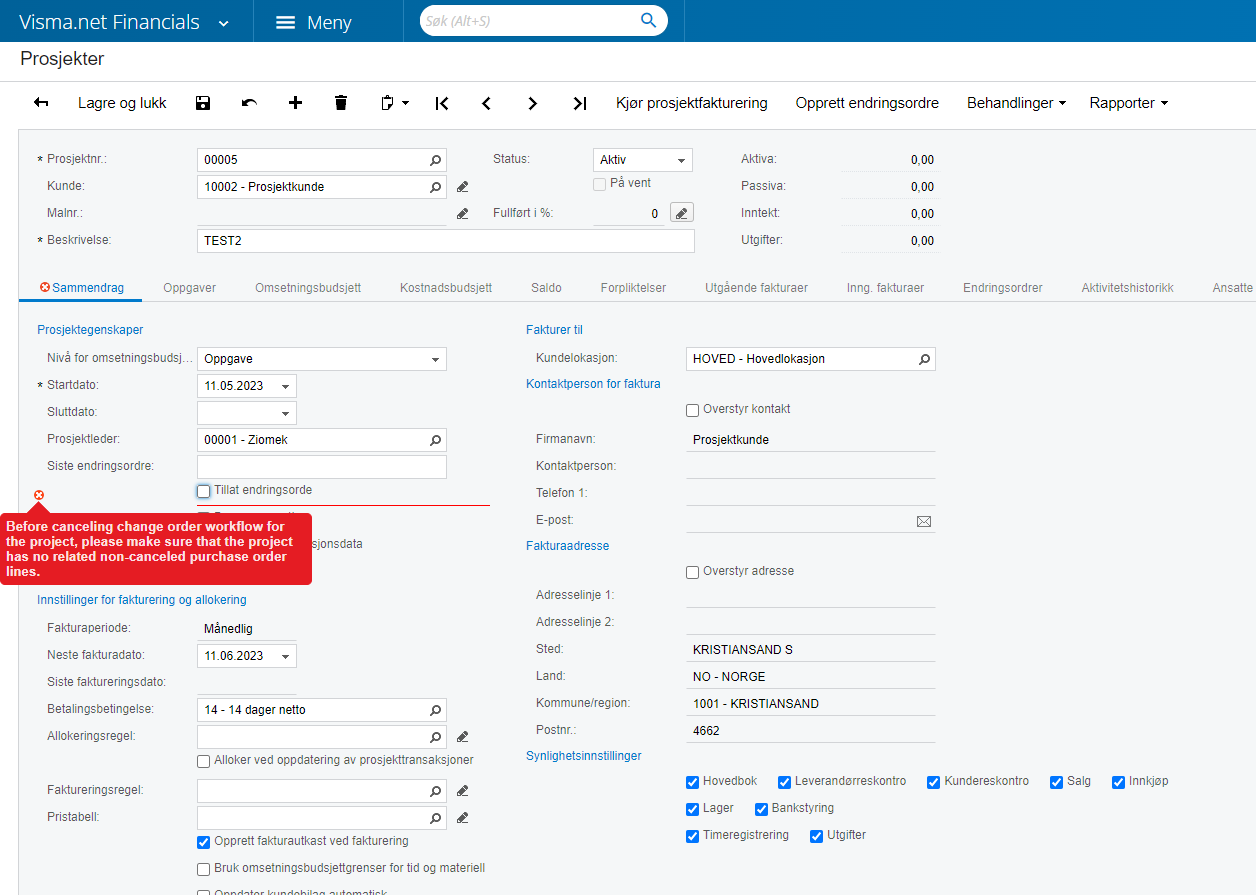Jump to the last record arrow icon
This screenshot has width=1256, height=895.
(579, 102)
